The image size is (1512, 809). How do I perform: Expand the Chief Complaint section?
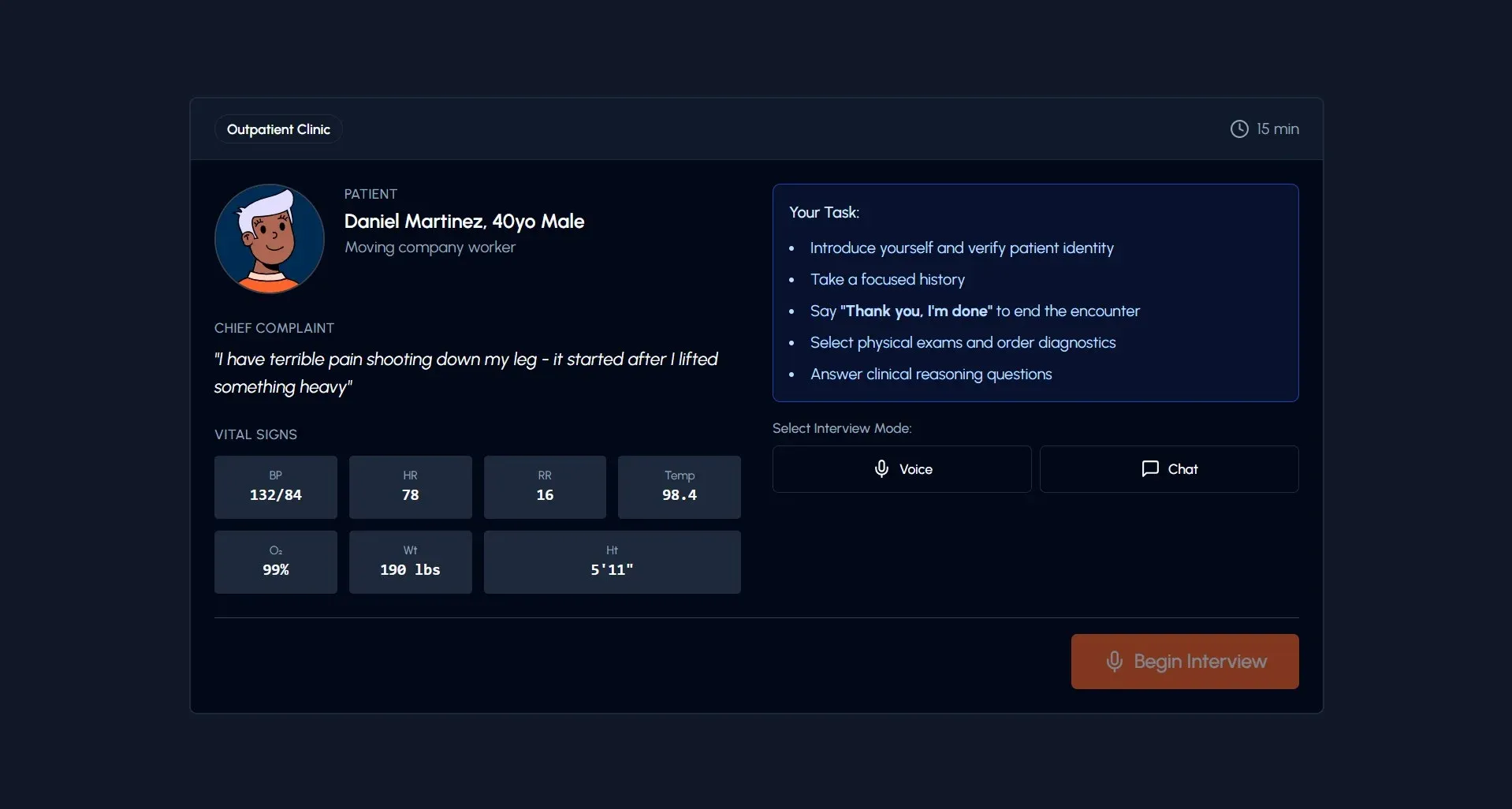(x=274, y=328)
